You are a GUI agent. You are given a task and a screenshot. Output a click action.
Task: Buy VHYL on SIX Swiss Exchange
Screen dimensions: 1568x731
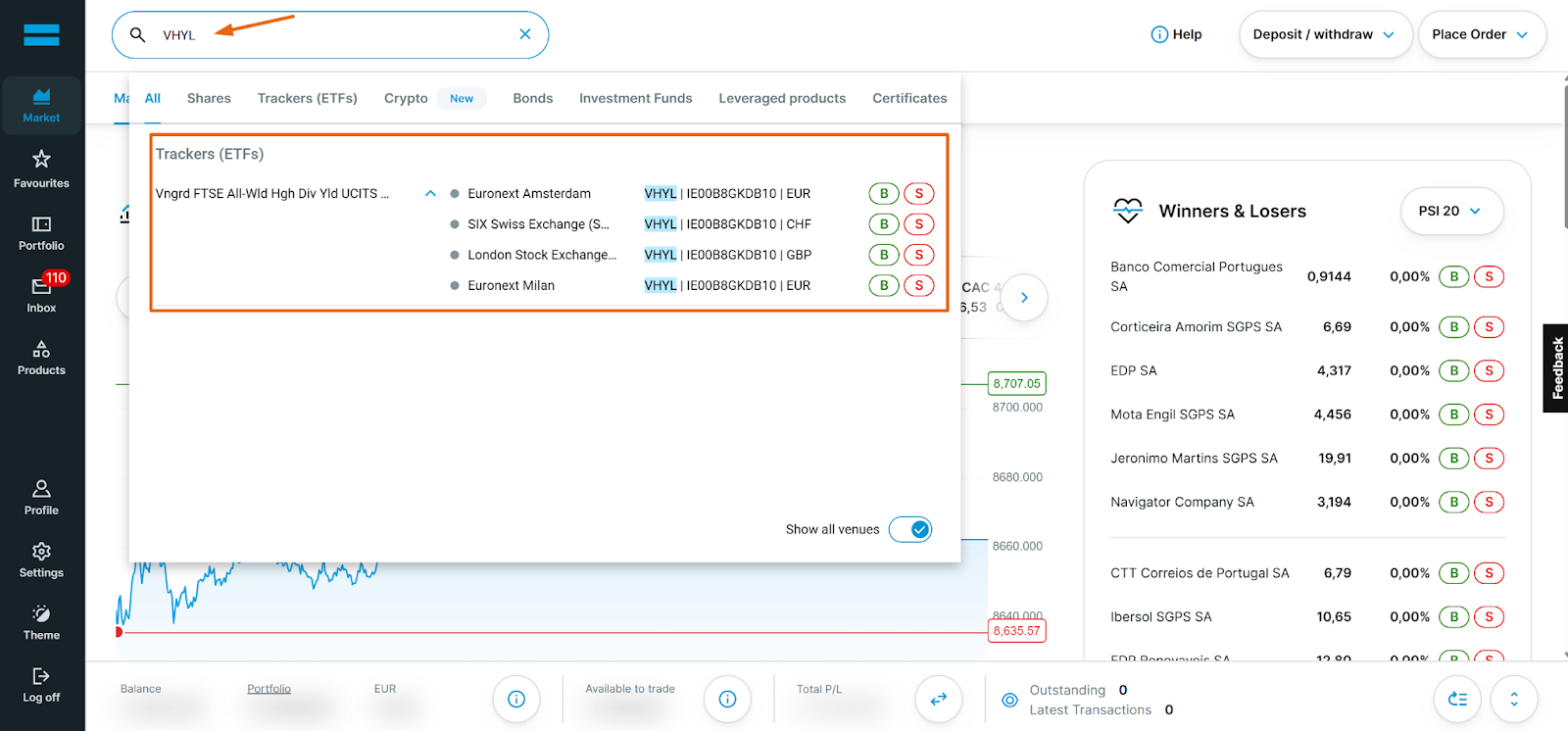[884, 224]
